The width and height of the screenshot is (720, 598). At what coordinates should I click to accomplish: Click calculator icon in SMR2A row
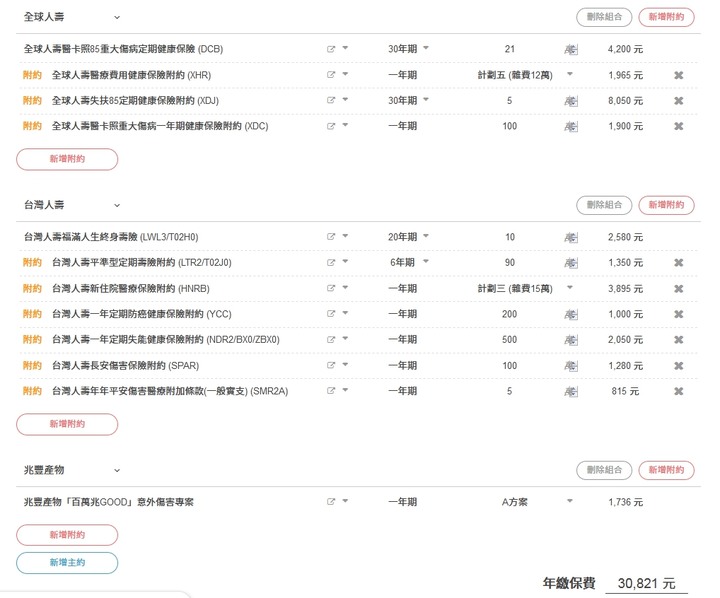pyautogui.click(x=571, y=391)
